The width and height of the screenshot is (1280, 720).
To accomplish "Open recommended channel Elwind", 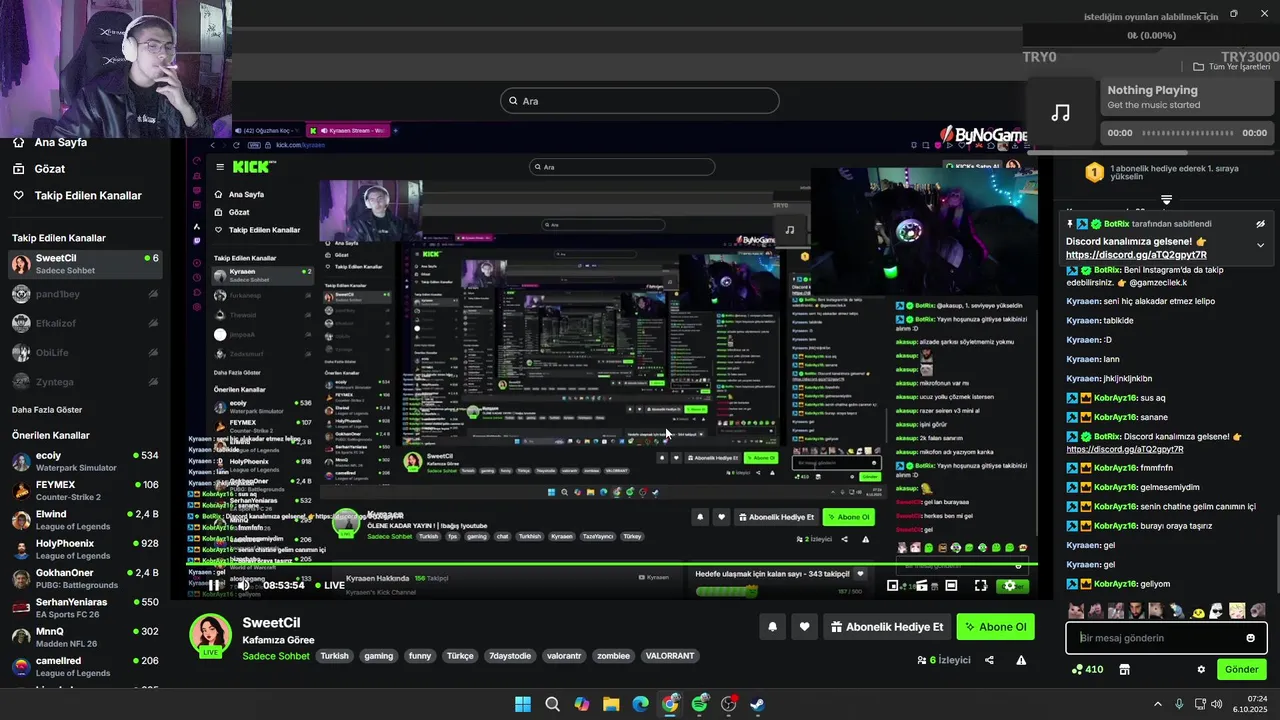I will 84,520.
